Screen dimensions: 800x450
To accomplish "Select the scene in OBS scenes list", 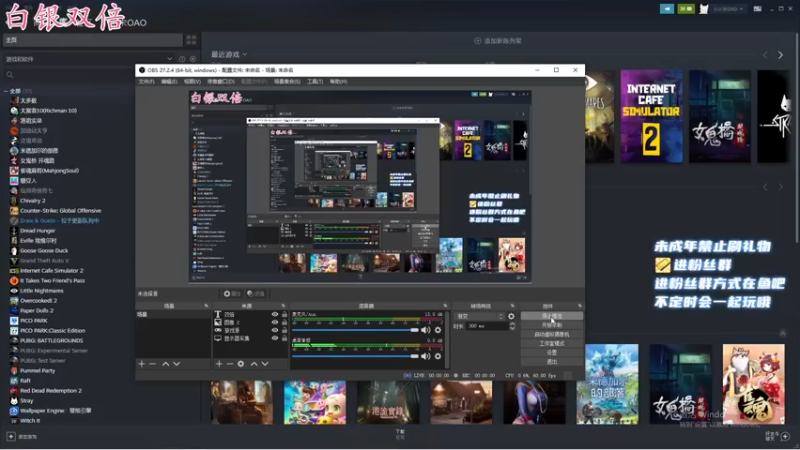I will click(x=173, y=314).
